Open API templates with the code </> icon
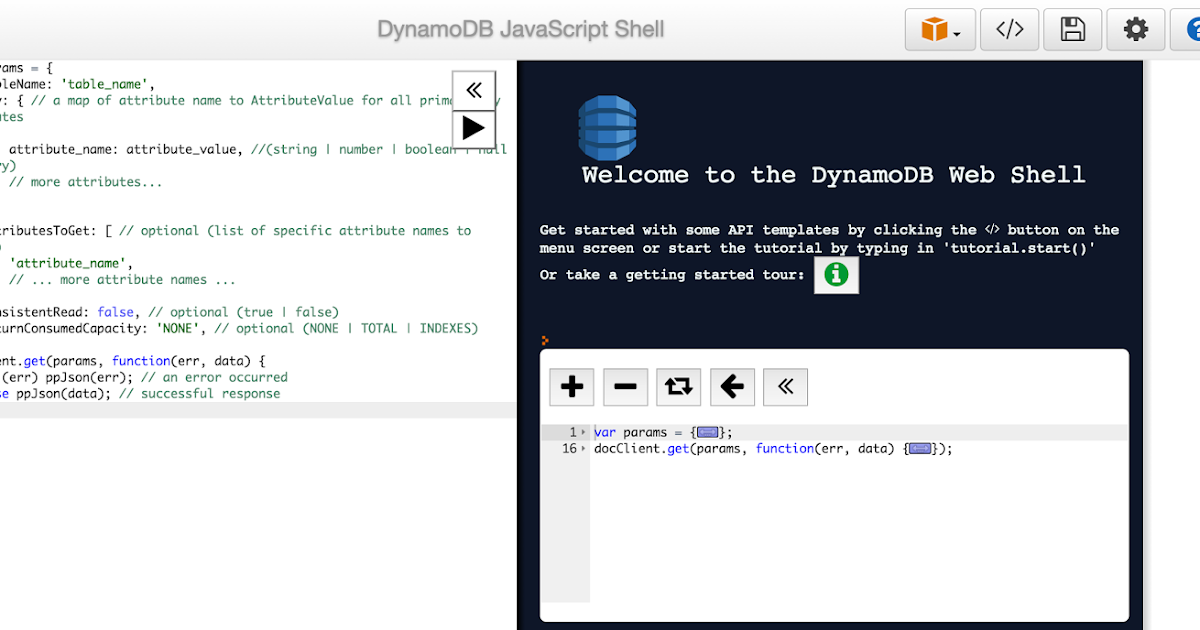The height and width of the screenshot is (630, 1200). pos(1009,29)
